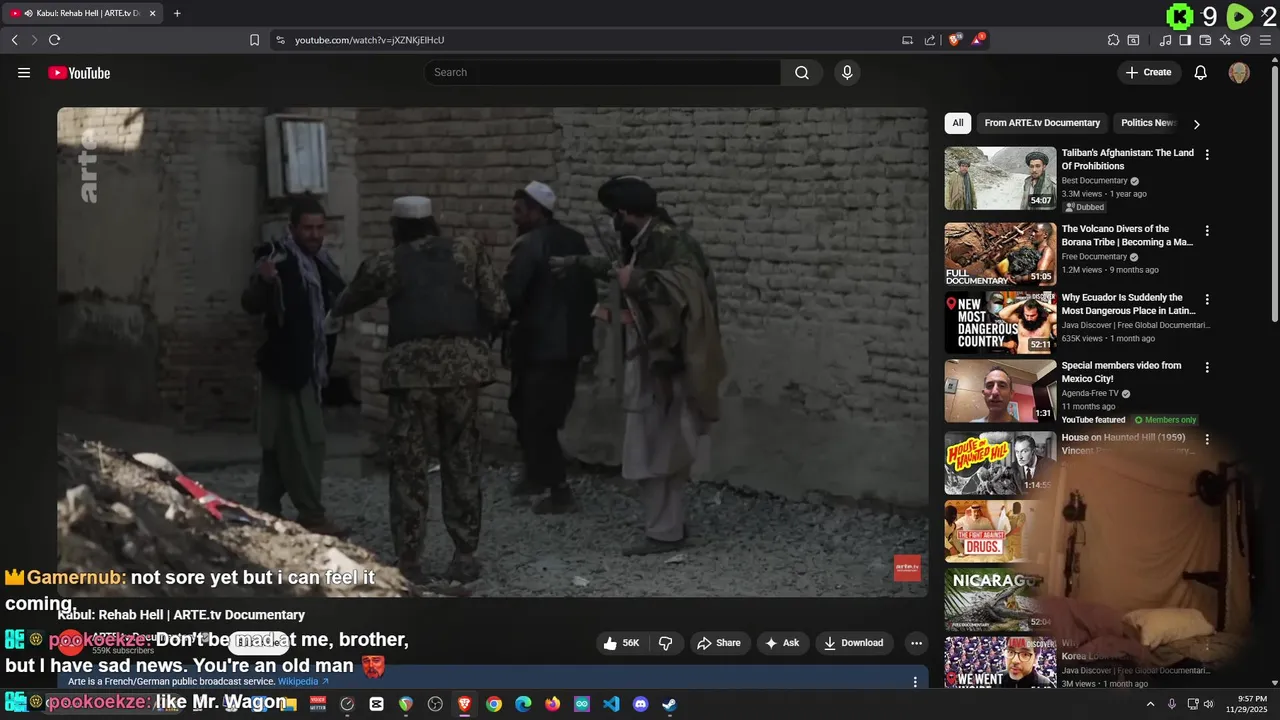Click the share page icon in address bar

930,40
